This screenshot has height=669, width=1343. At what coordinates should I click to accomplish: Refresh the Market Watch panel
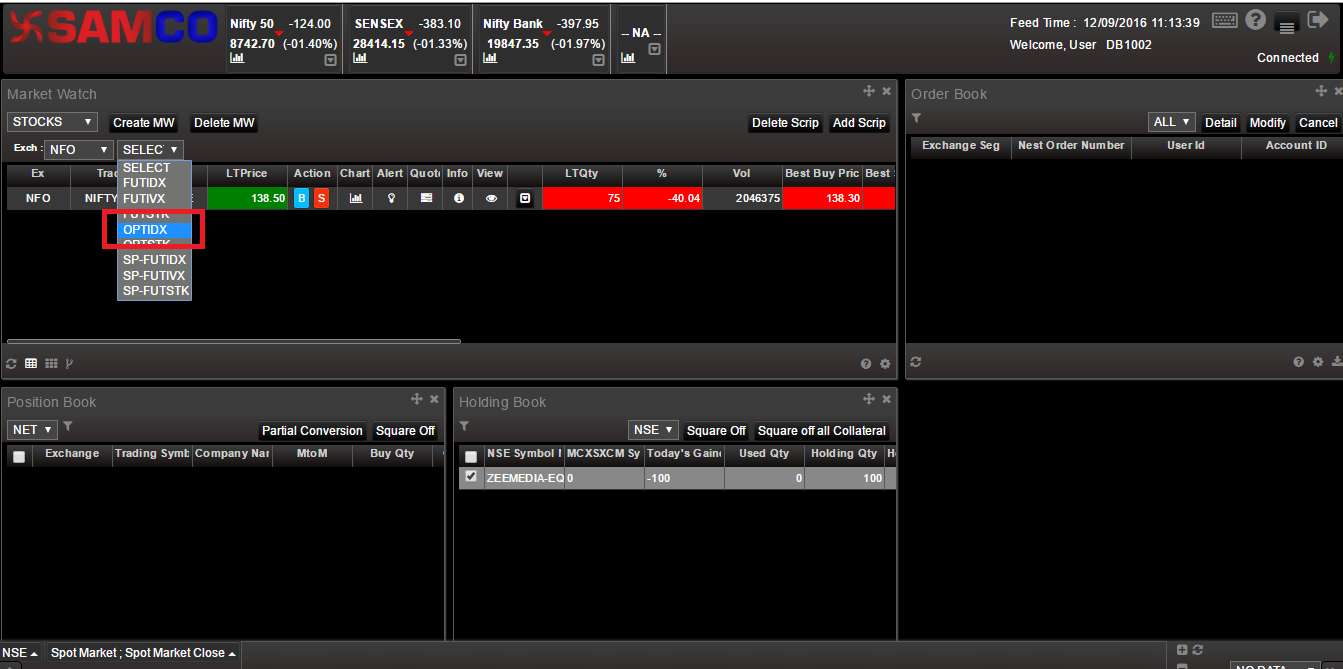(x=12, y=364)
